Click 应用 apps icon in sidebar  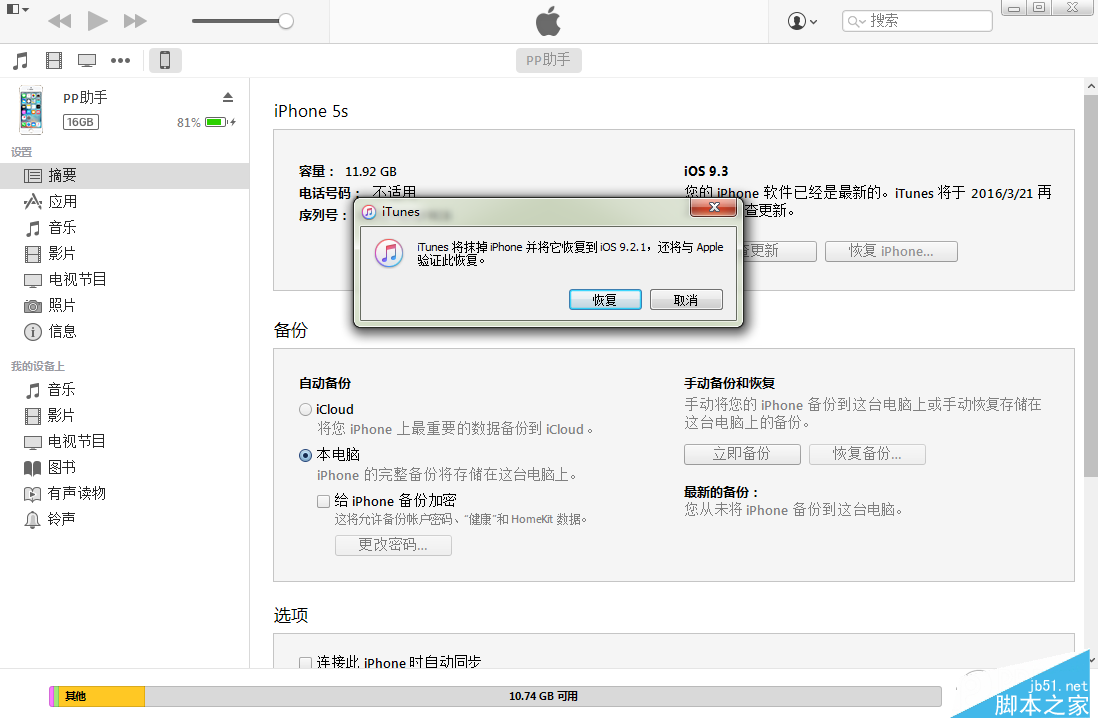[33, 202]
